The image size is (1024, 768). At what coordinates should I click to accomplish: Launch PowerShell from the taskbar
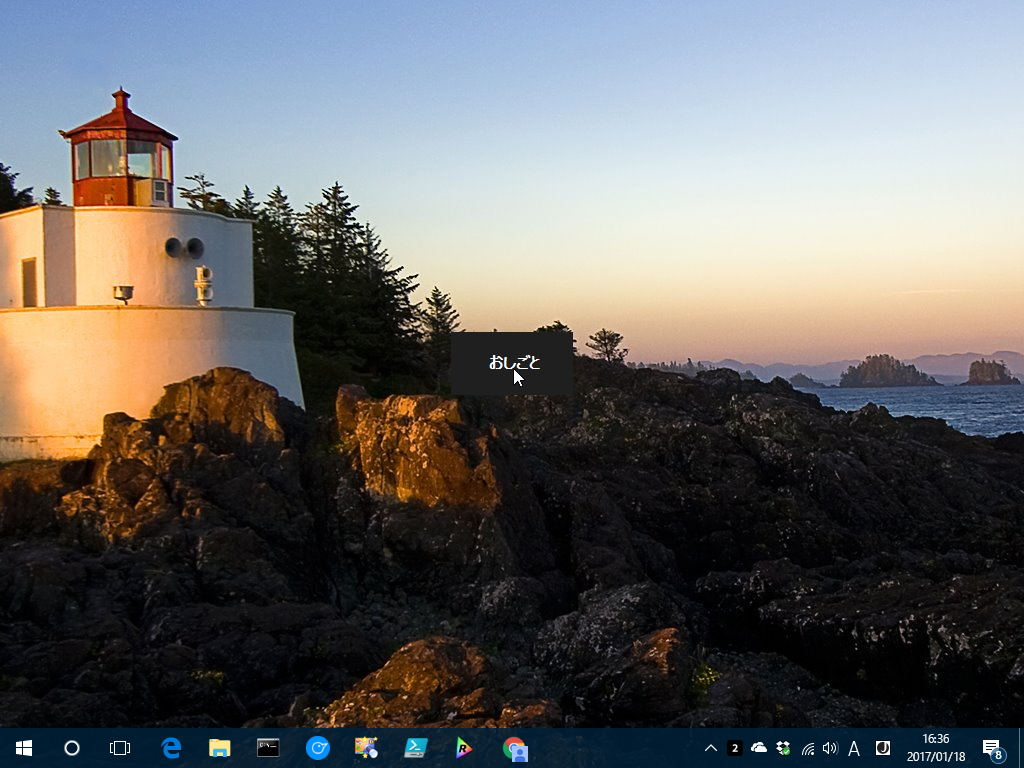pos(415,748)
